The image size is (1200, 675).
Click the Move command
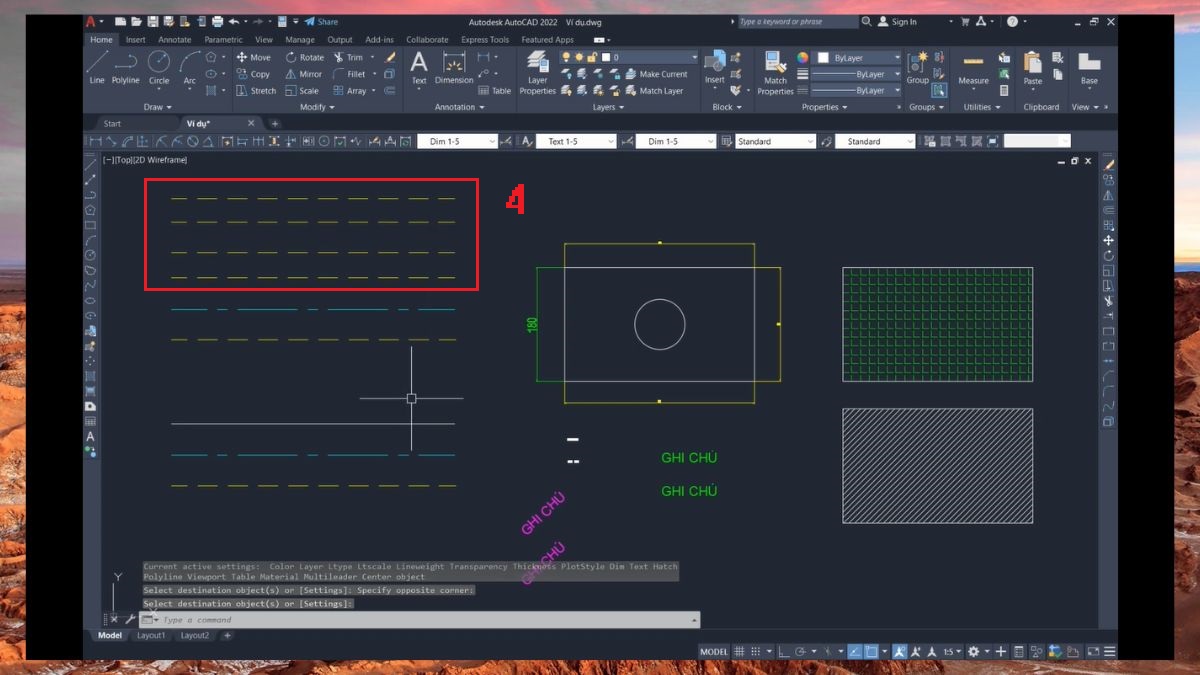(x=254, y=57)
